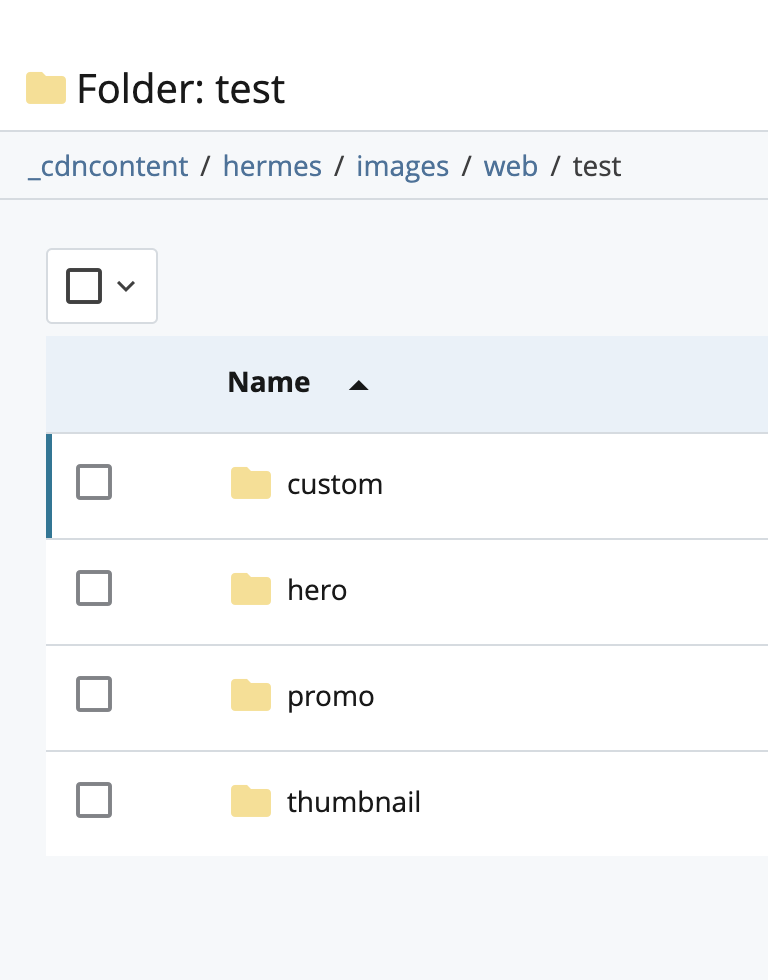Click the thumbnail folder icon
This screenshot has width=768, height=980.
[251, 801]
